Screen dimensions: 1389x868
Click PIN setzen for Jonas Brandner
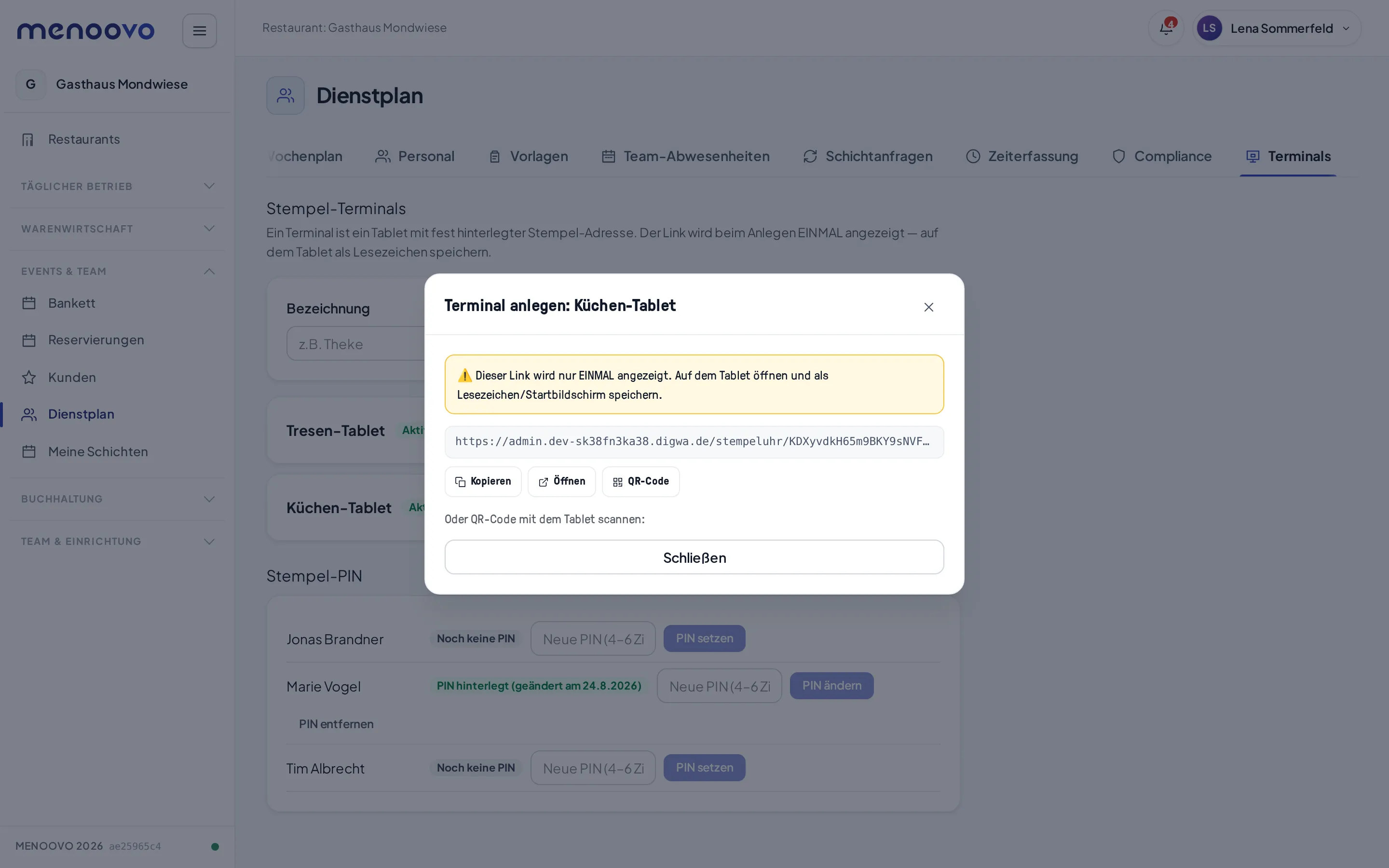(x=704, y=638)
